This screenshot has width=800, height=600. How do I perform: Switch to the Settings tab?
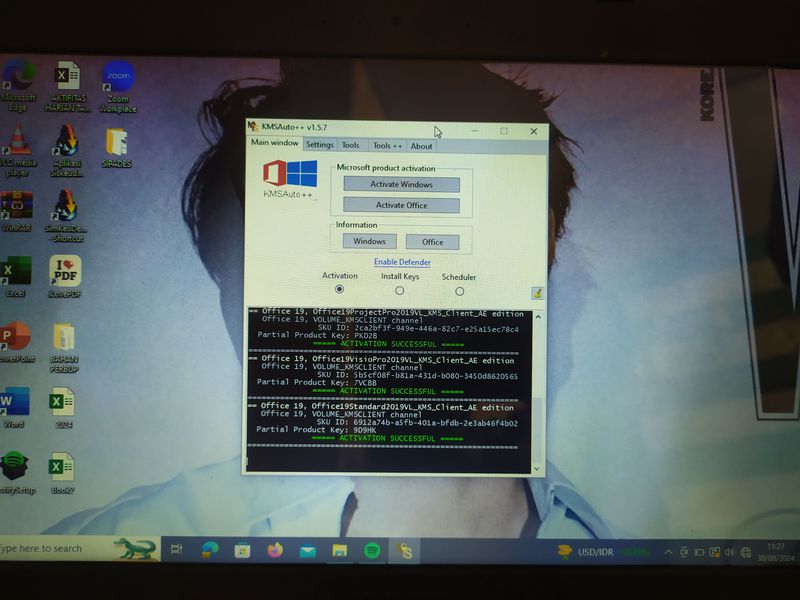tap(320, 145)
